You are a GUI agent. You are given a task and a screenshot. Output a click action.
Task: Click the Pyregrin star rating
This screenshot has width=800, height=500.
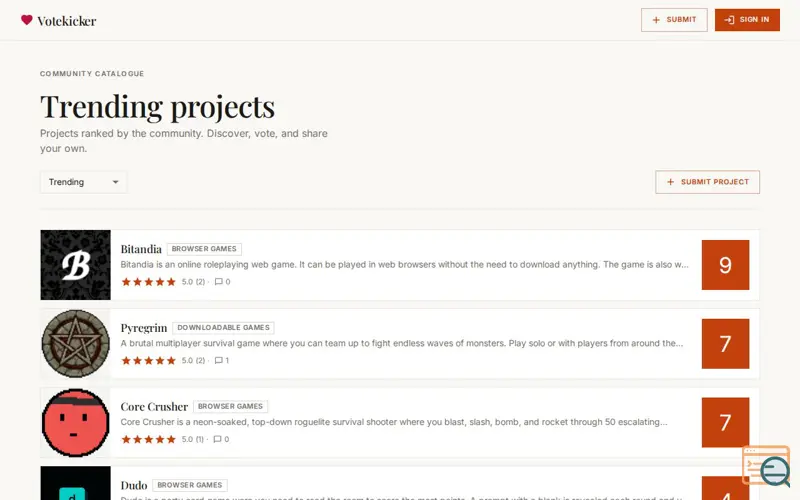(148, 361)
